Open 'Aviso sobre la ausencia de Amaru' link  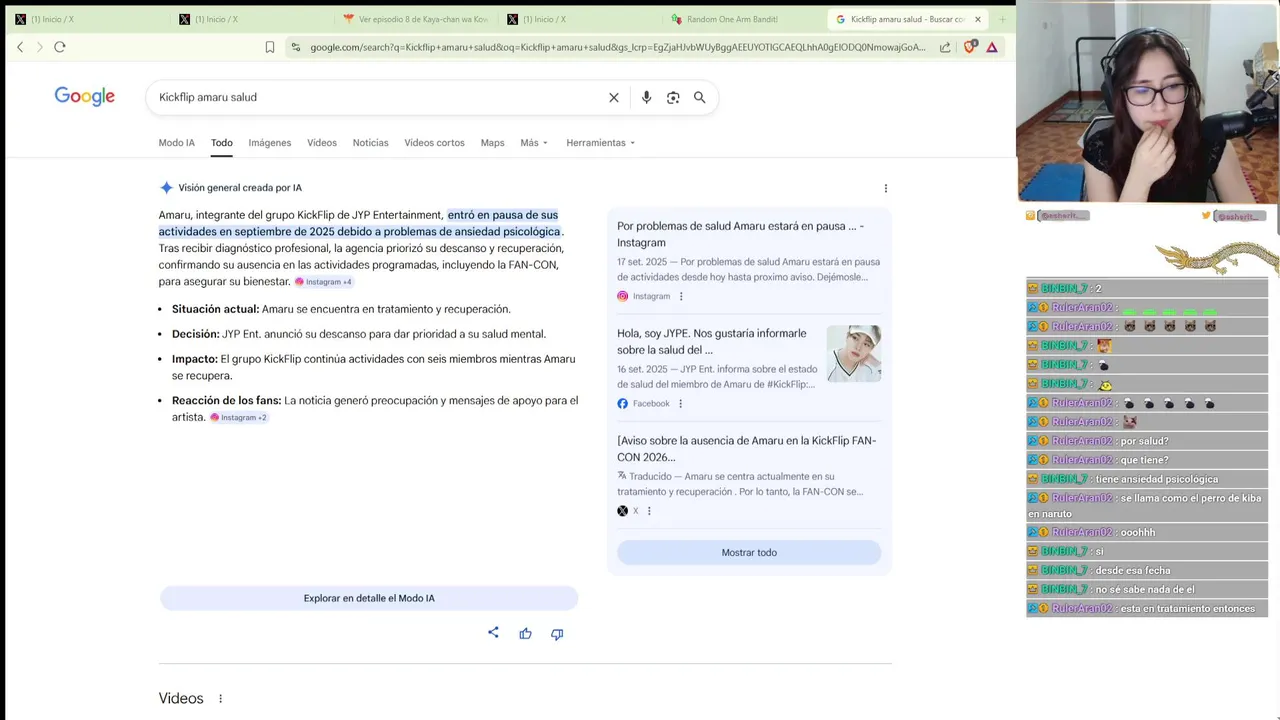[x=746, y=449]
